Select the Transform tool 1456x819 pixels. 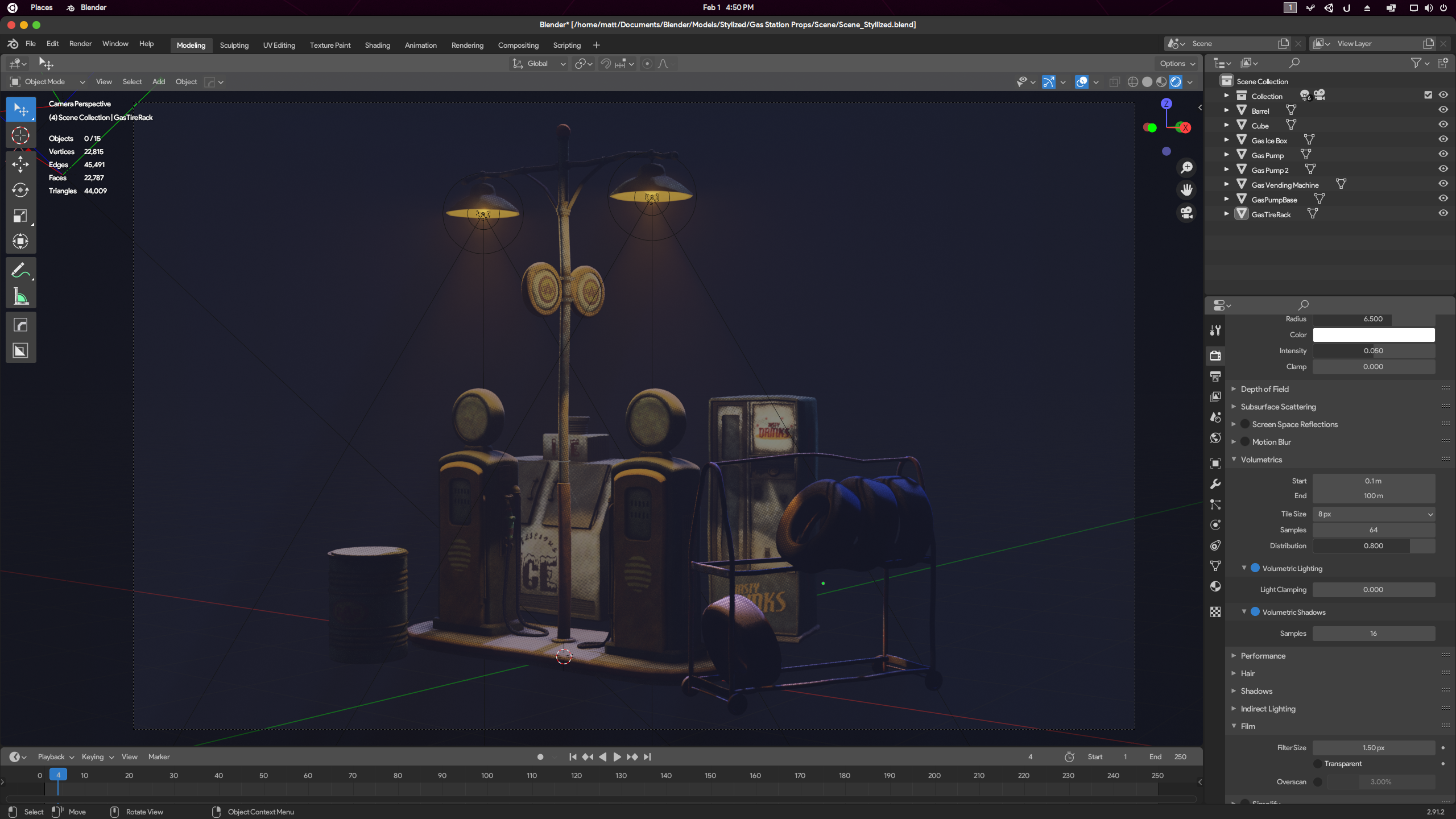[x=20, y=242]
